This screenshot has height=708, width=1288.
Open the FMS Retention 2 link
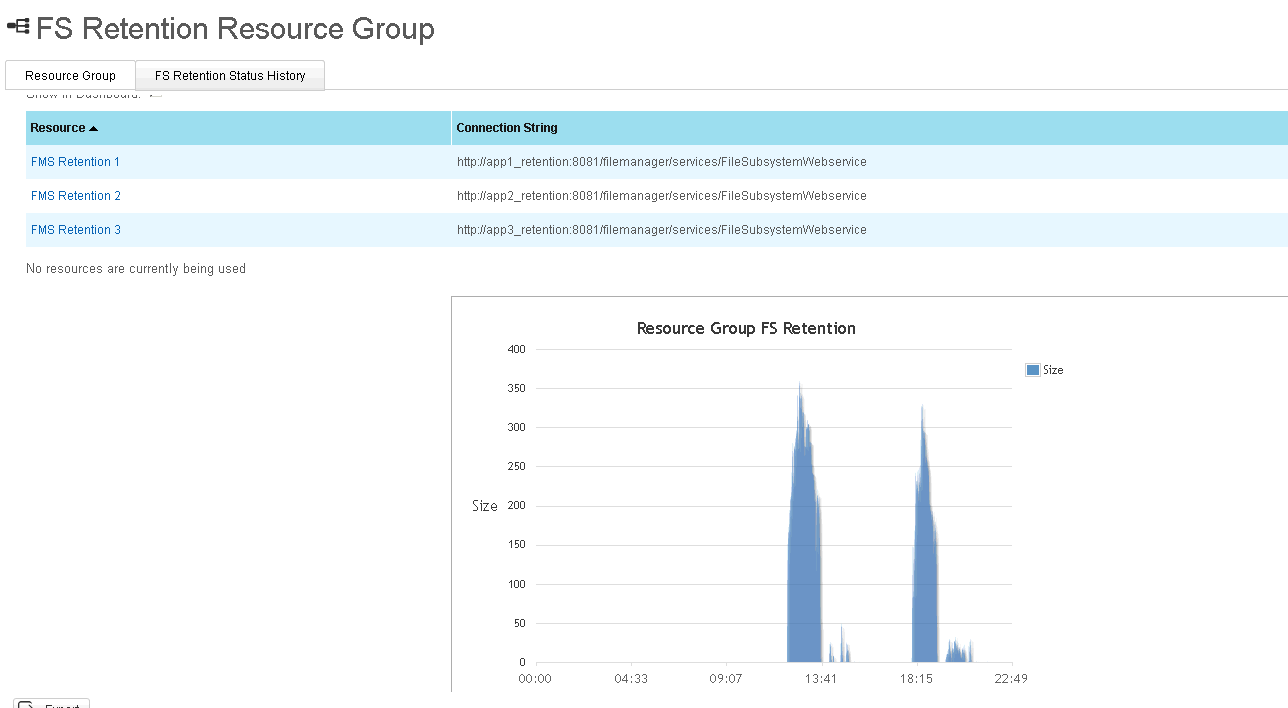pos(76,196)
